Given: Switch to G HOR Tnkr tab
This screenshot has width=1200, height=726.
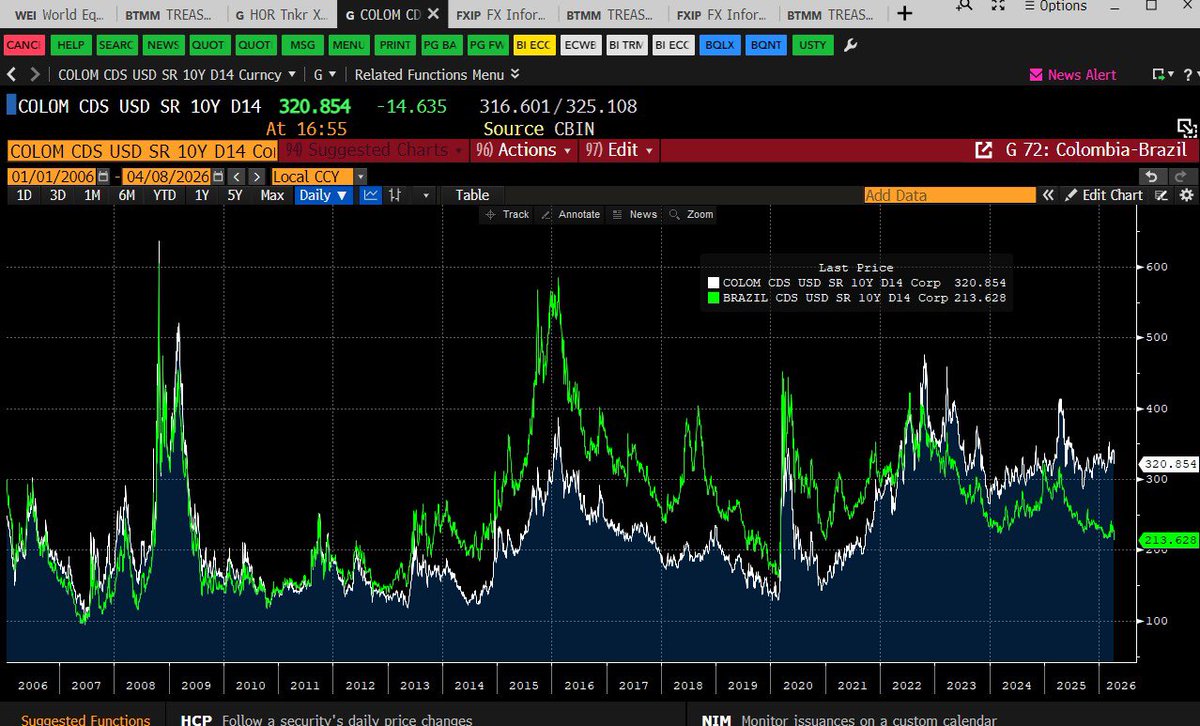Looking at the screenshot, I should click(x=282, y=14).
